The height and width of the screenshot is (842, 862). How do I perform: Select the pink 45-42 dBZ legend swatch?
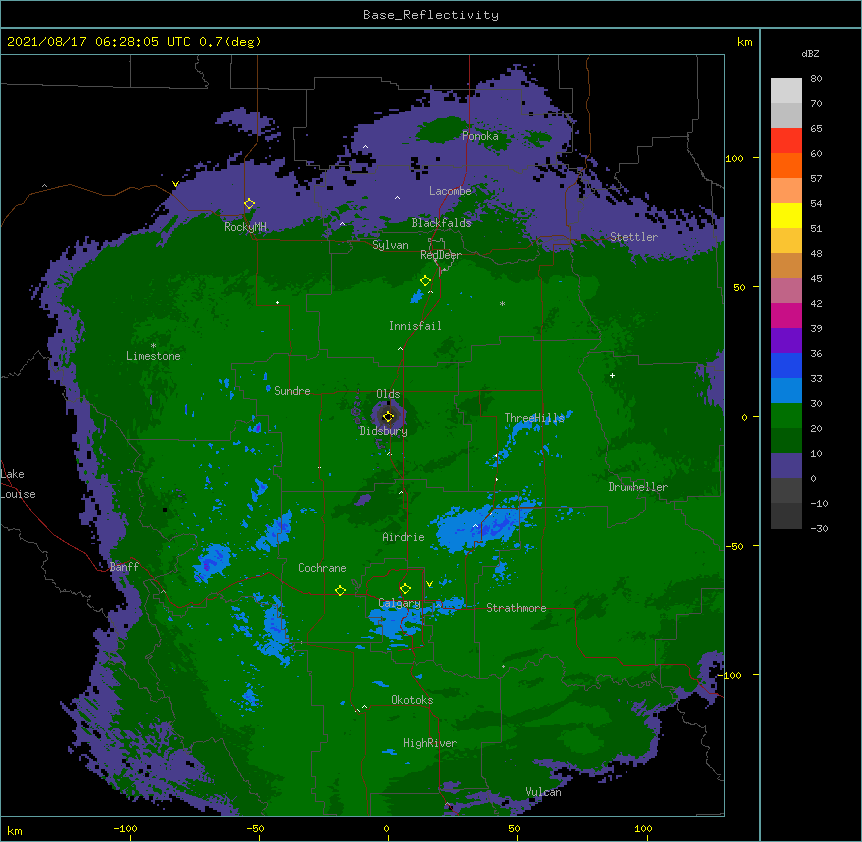click(x=786, y=291)
